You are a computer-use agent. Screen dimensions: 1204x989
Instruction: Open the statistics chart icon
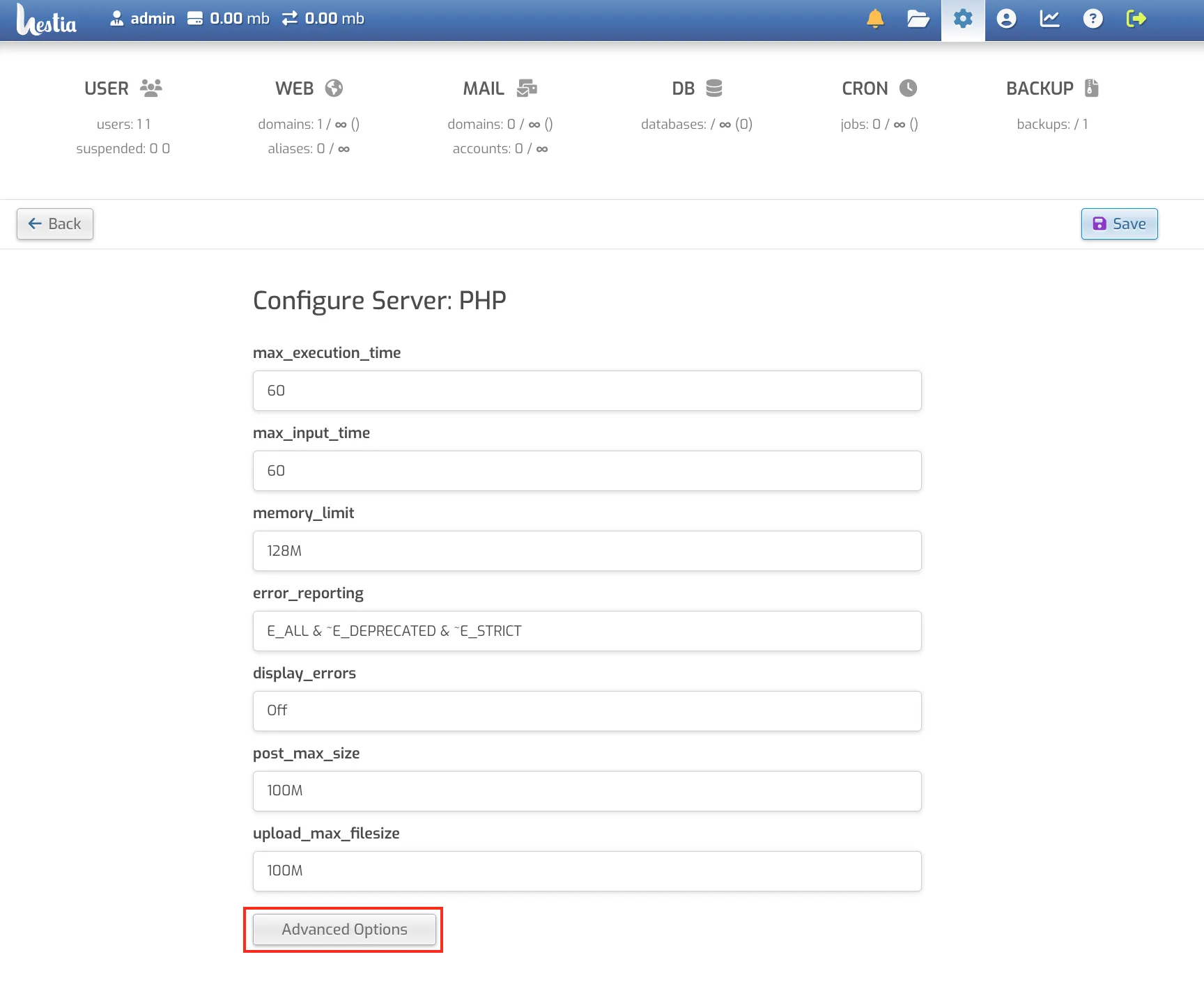pyautogui.click(x=1049, y=19)
